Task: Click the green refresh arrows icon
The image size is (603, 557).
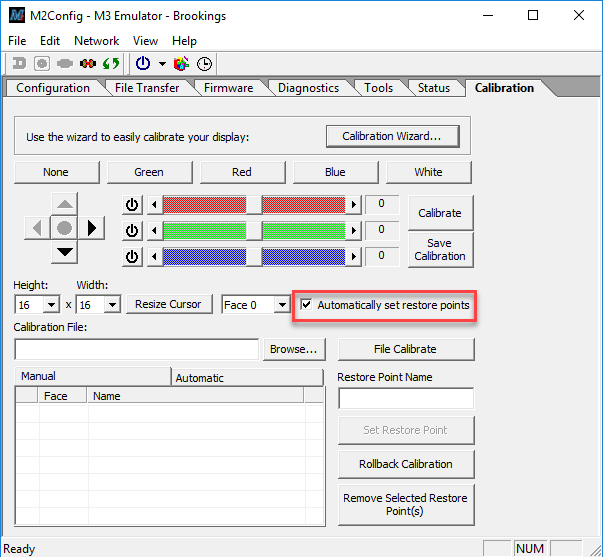Action: 111,64
